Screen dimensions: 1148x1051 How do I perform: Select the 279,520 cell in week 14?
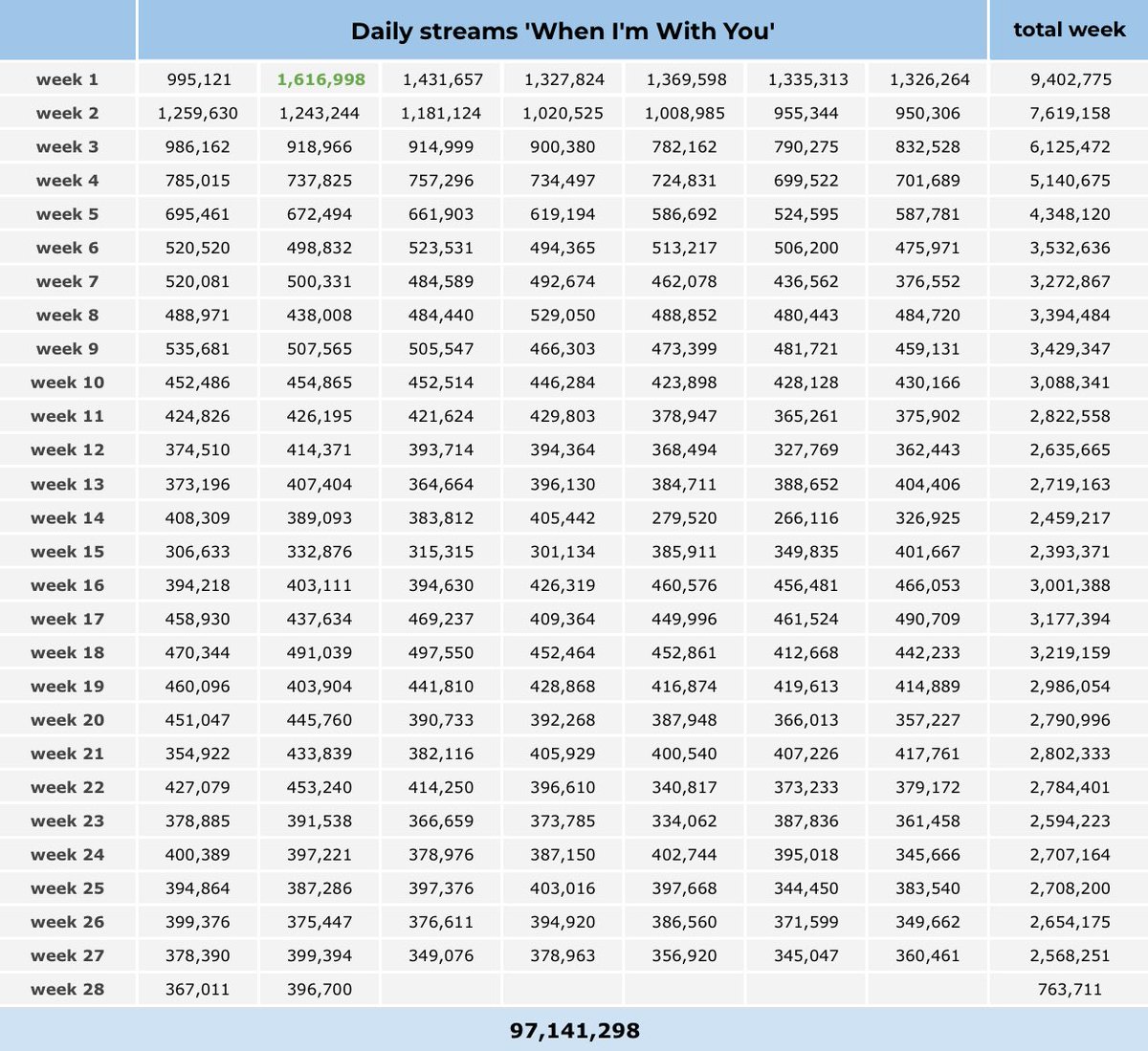click(684, 517)
